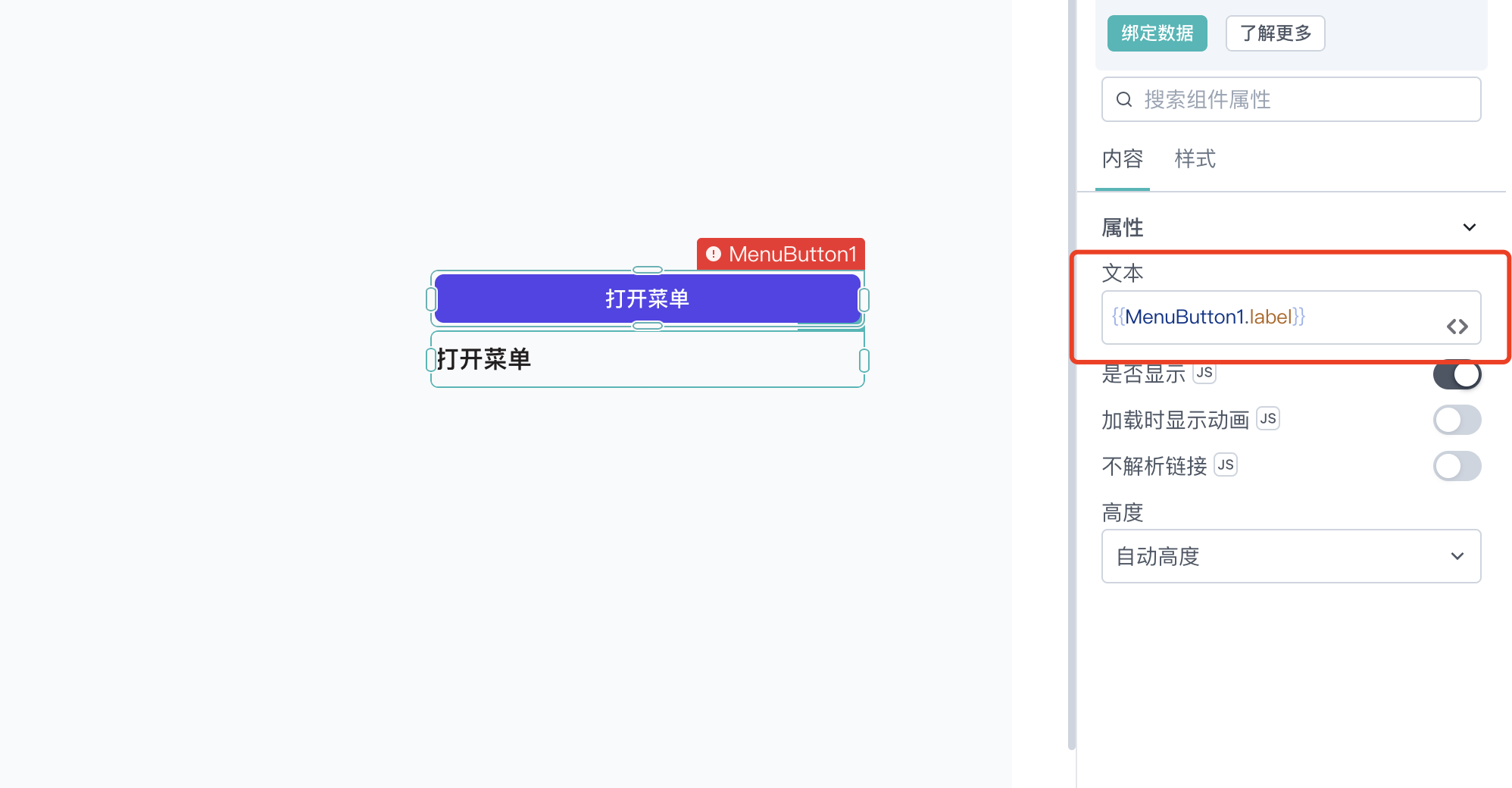The image size is (1512, 788).
Task: Collapse the 属性 section chevron
Action: coord(1470,227)
